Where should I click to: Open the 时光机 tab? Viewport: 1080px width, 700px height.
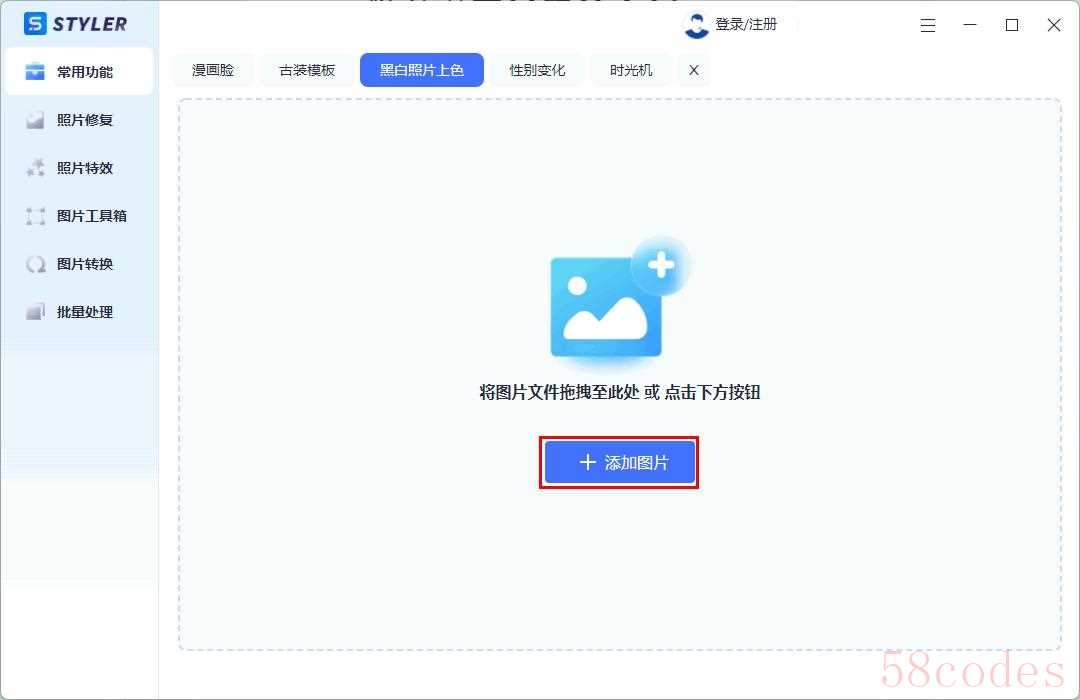[631, 70]
